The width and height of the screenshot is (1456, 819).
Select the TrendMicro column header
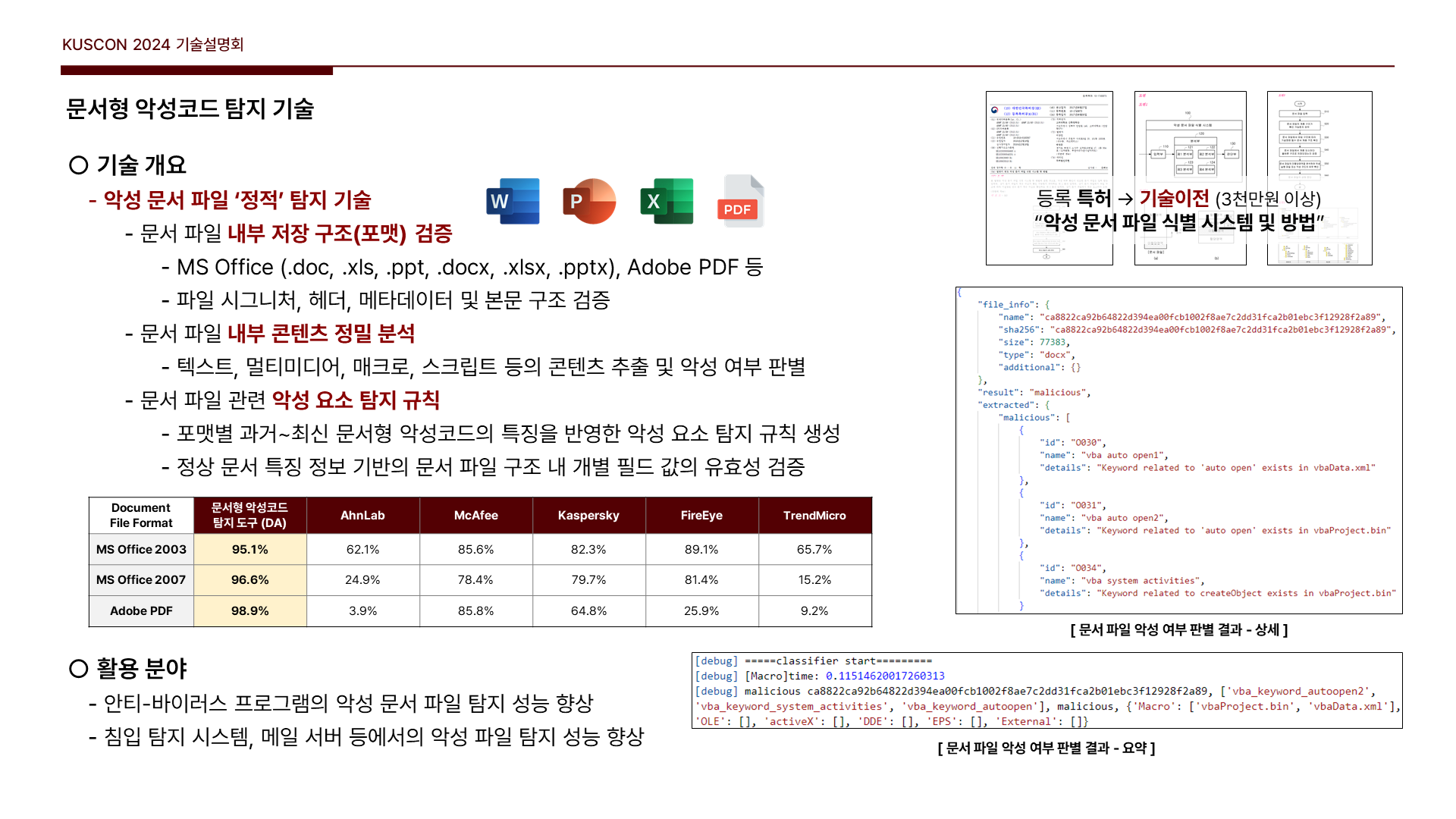[814, 516]
